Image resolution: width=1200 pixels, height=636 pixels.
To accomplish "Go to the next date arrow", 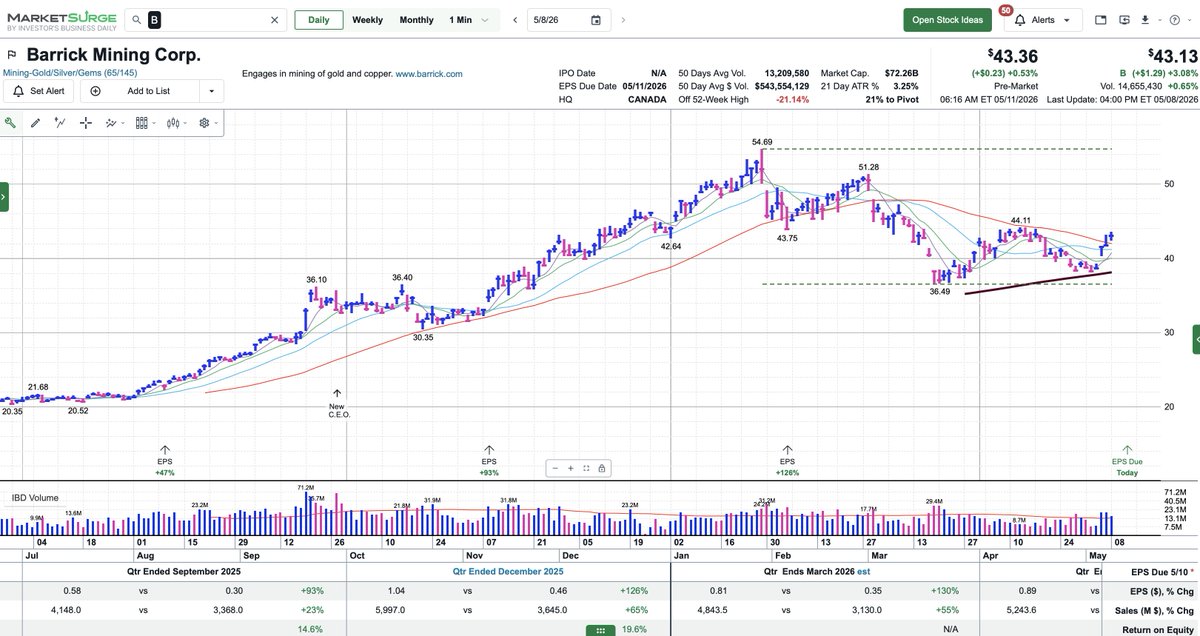I will [624, 20].
